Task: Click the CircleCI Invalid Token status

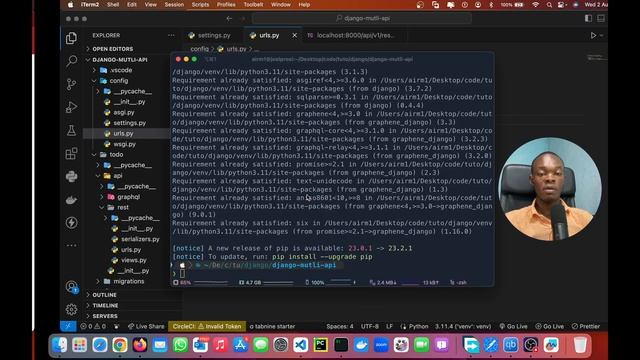Action: 207,326
